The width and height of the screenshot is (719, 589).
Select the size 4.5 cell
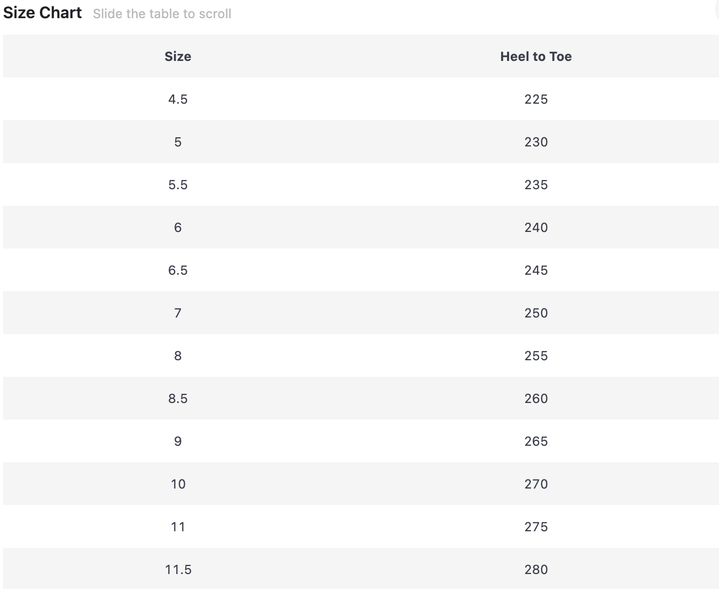point(178,99)
